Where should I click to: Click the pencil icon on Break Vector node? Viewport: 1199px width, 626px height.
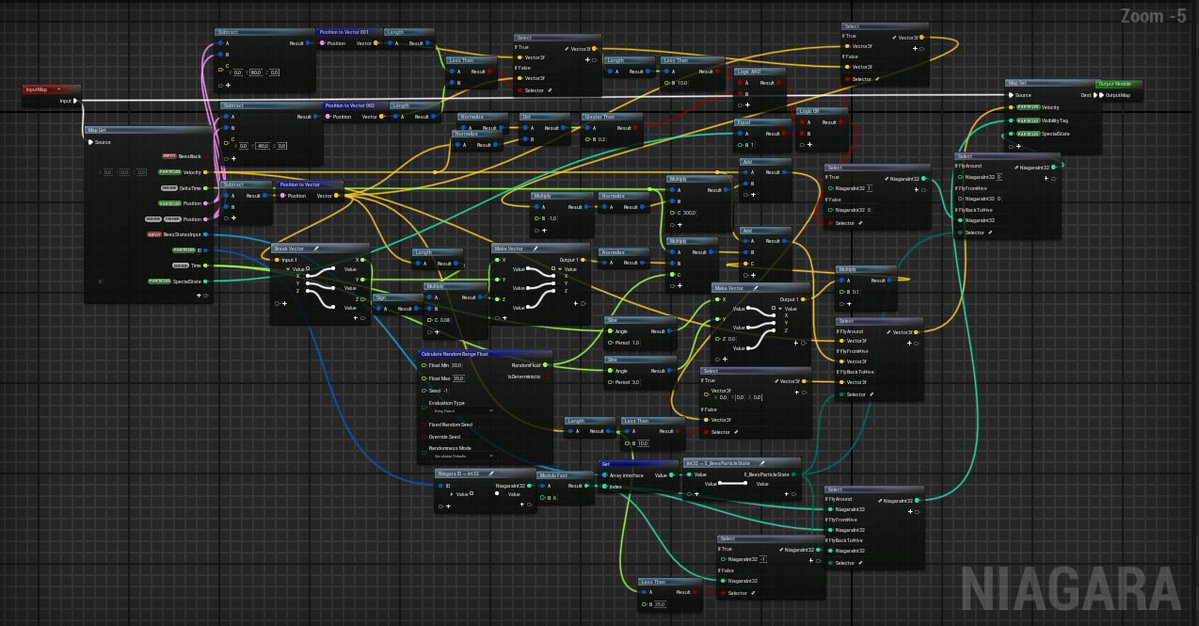tap(316, 248)
